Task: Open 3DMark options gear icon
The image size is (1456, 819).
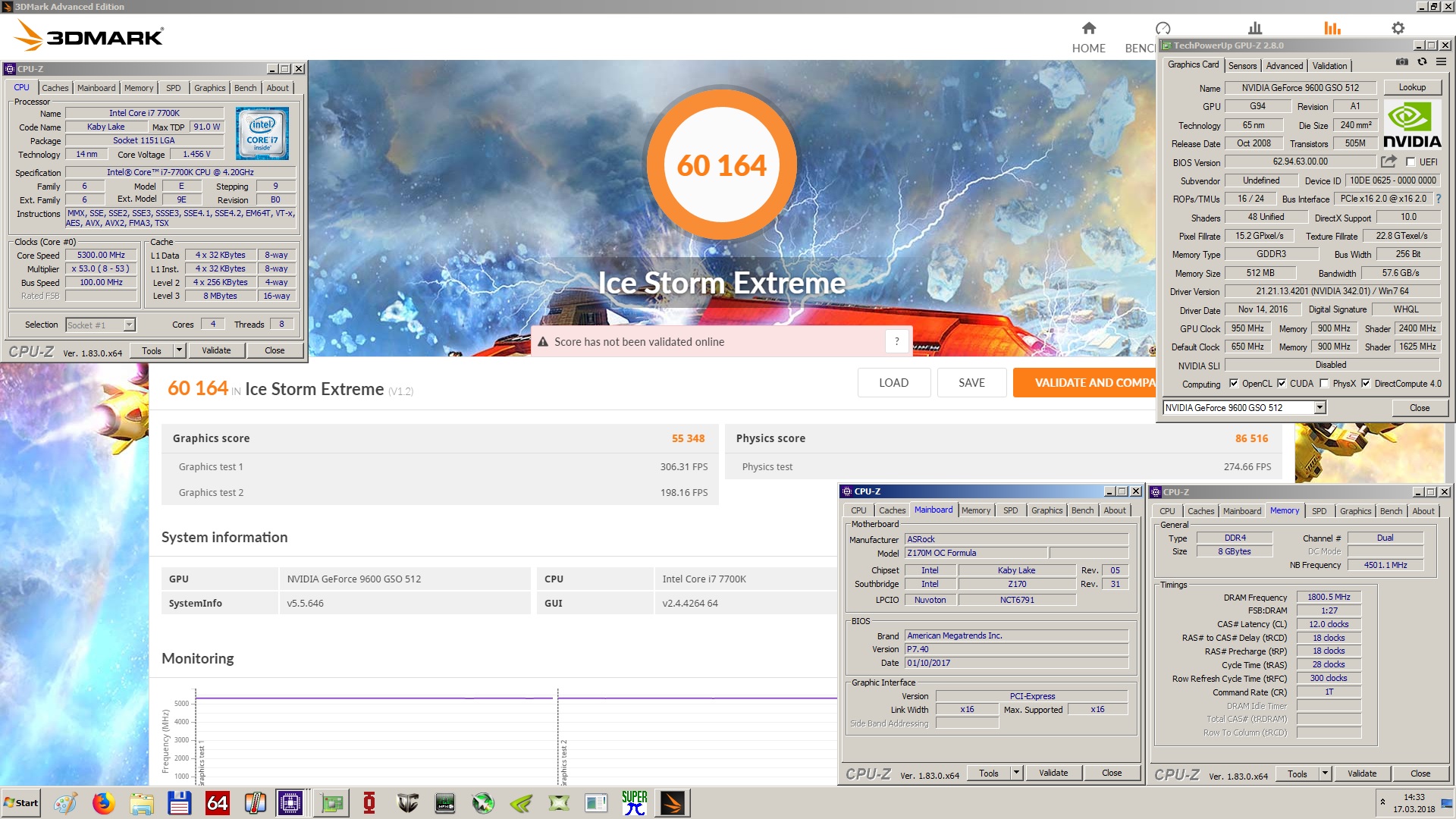Action: tap(1398, 28)
